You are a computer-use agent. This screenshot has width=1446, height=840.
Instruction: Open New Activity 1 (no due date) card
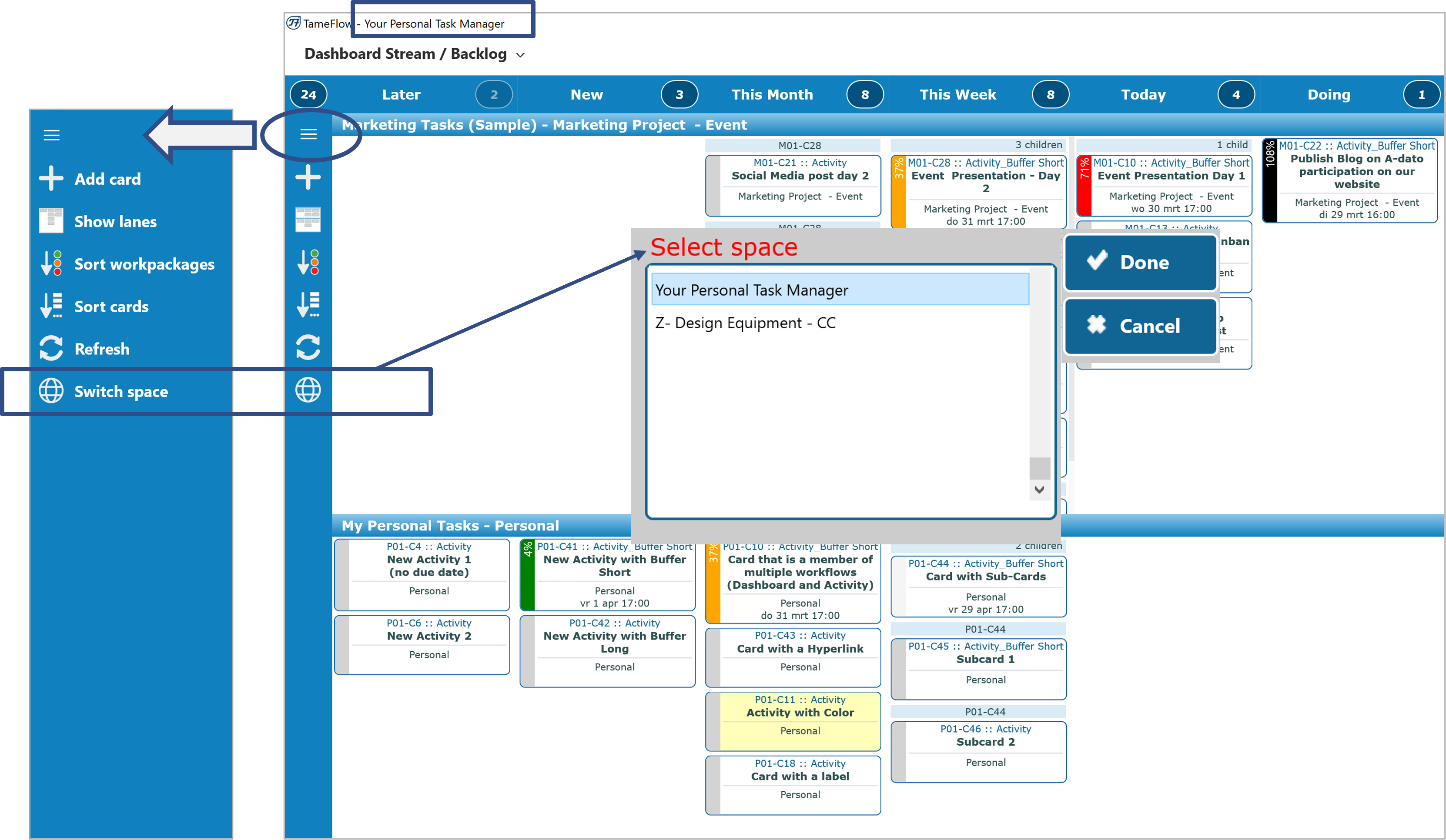coord(422,574)
